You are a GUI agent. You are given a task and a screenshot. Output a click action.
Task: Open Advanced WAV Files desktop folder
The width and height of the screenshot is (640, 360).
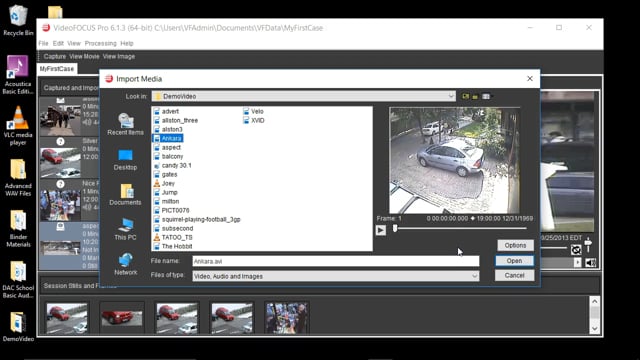pyautogui.click(x=18, y=178)
